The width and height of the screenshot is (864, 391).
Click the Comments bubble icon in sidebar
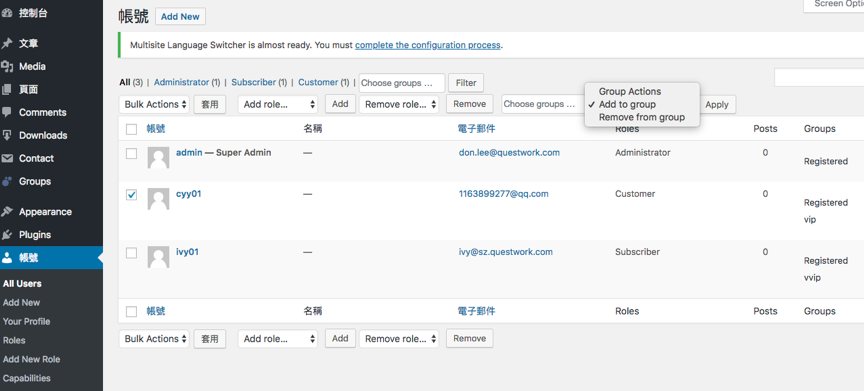tap(7, 112)
